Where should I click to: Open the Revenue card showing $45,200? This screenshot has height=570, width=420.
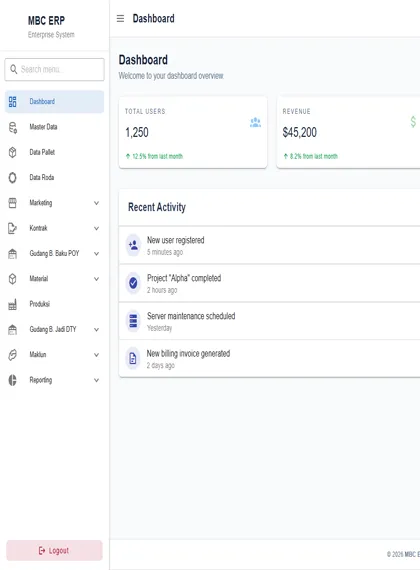(x=348, y=132)
